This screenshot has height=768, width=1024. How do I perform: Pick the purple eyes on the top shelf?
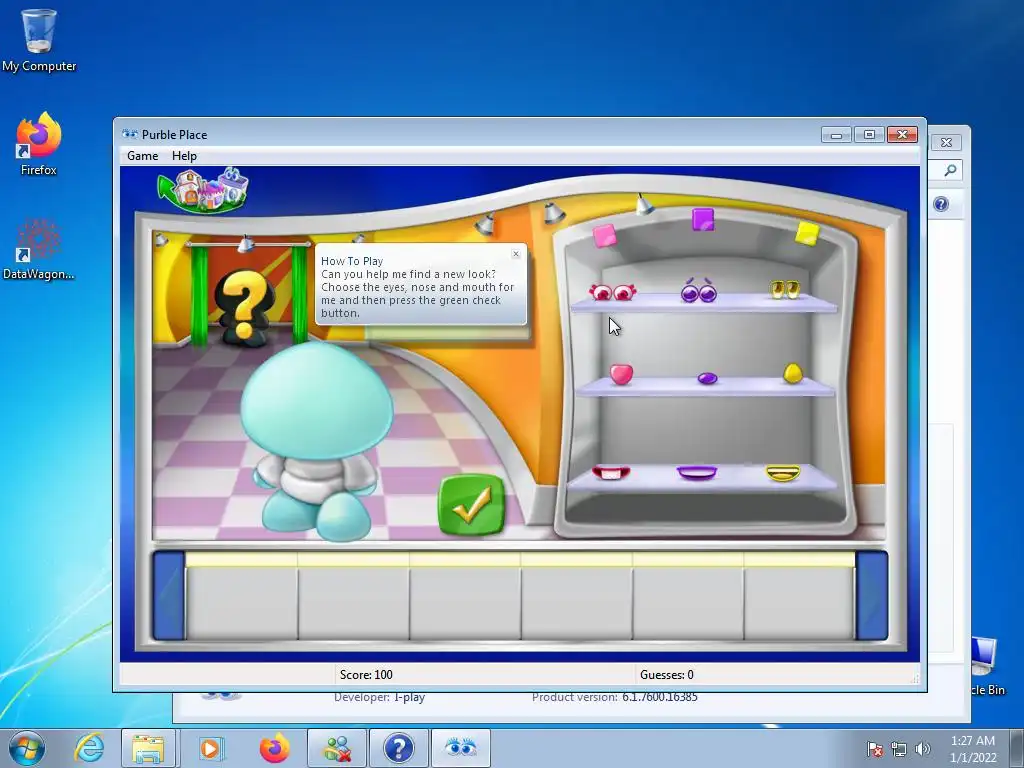(699, 291)
